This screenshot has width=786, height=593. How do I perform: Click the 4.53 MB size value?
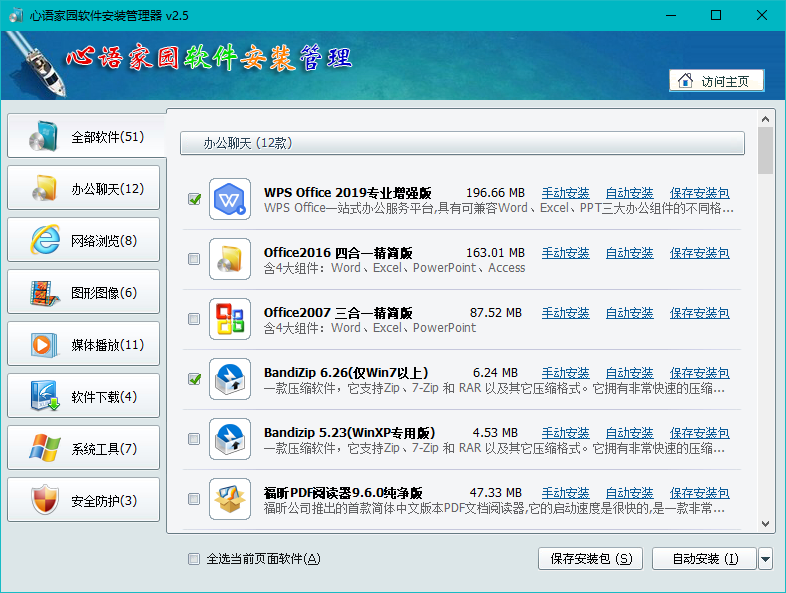(495, 433)
